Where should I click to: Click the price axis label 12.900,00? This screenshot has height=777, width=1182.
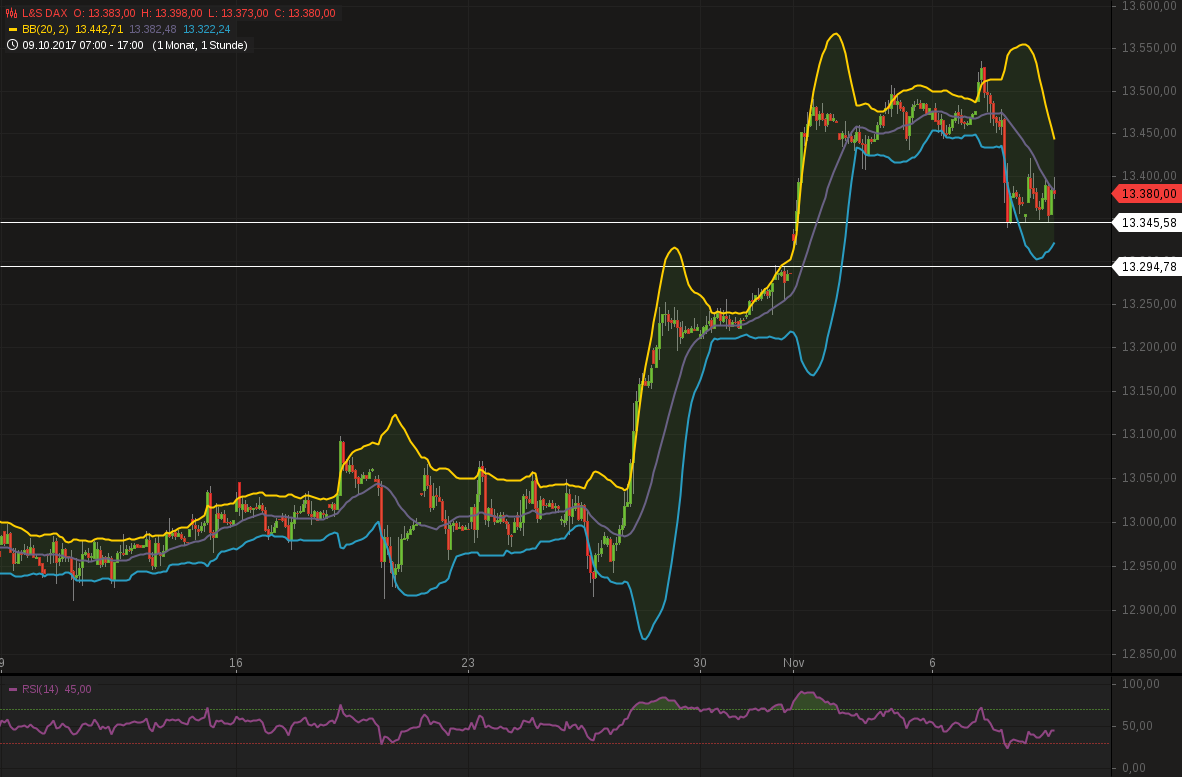coord(1149,610)
